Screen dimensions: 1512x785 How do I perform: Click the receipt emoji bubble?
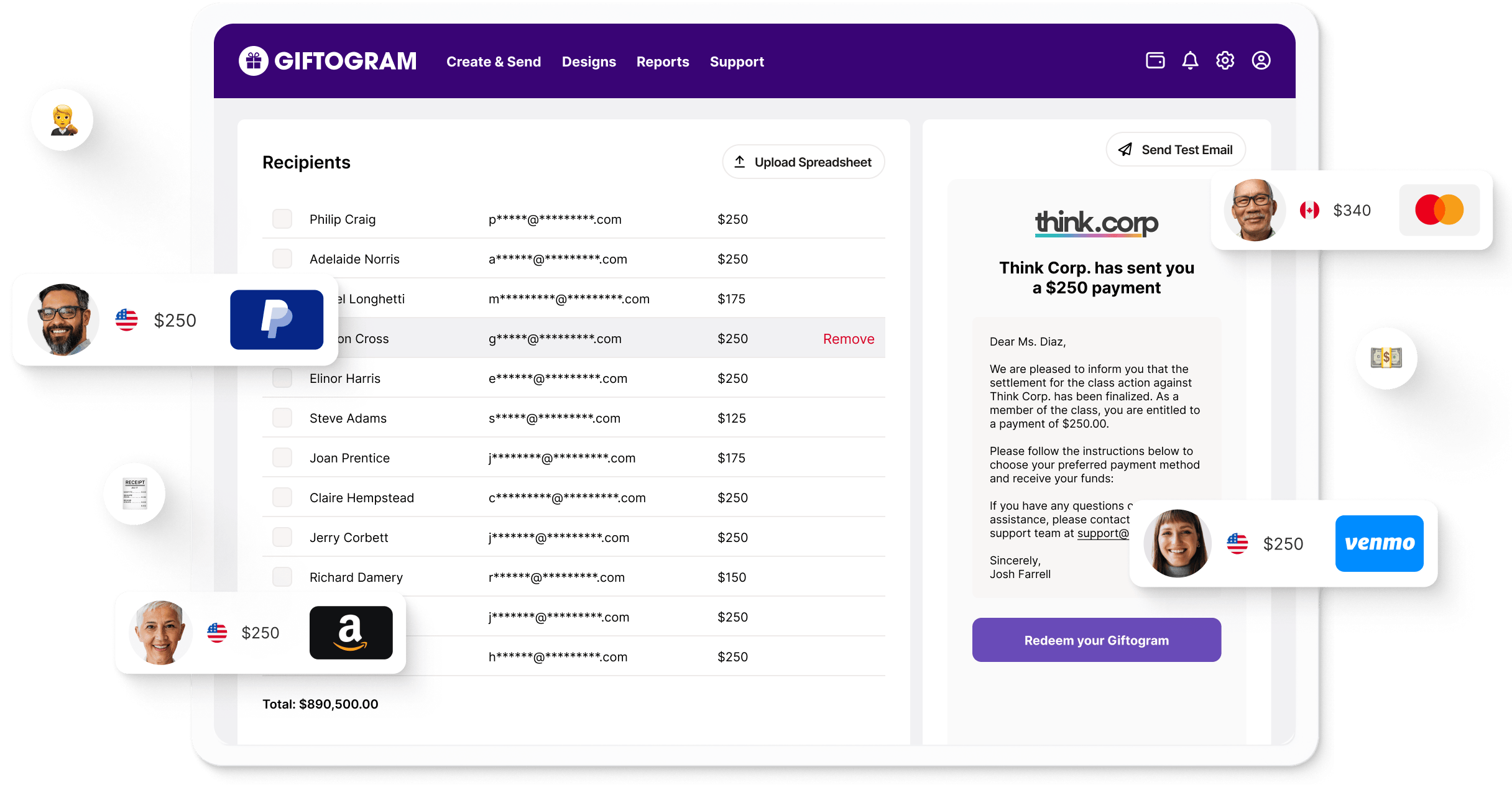(x=135, y=494)
